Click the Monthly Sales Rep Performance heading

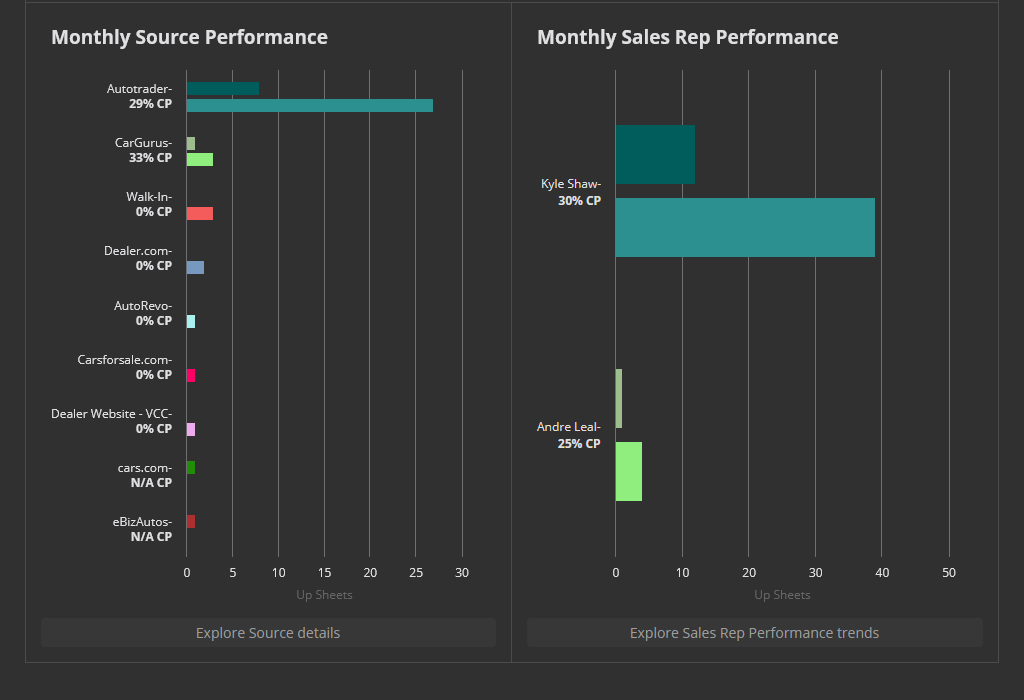click(x=687, y=37)
